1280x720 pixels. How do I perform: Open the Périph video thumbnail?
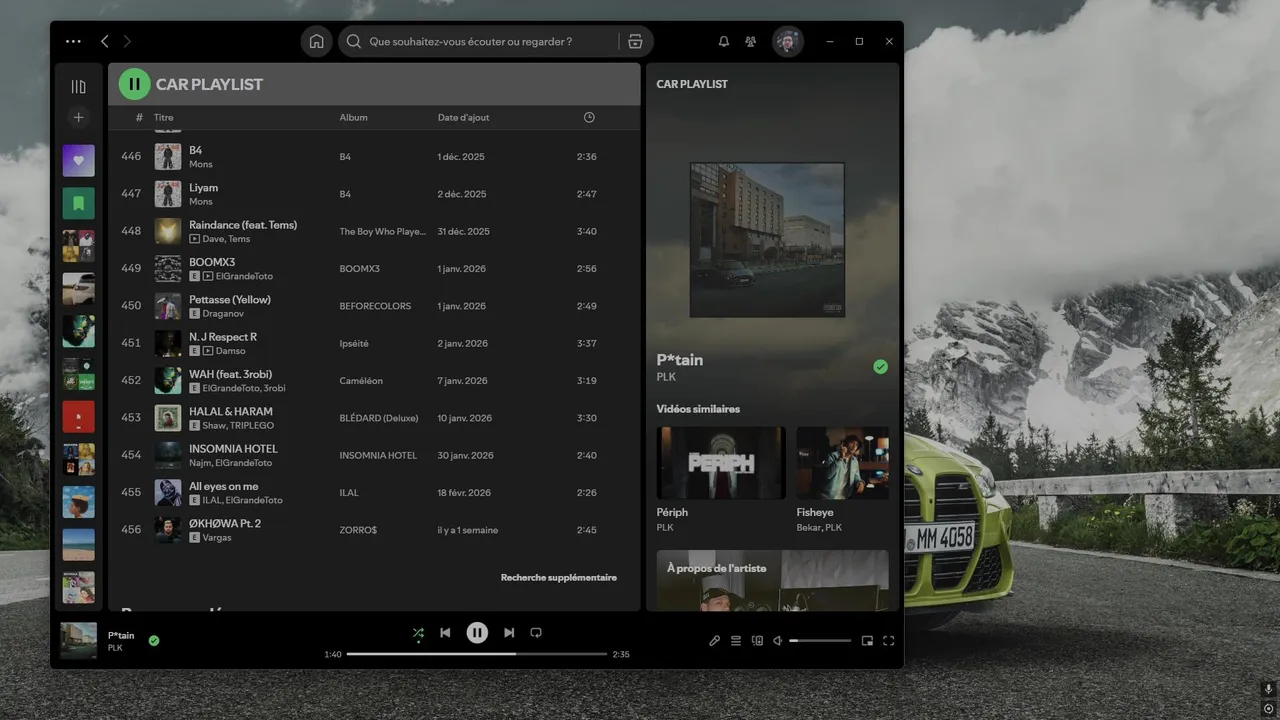pyautogui.click(x=721, y=463)
